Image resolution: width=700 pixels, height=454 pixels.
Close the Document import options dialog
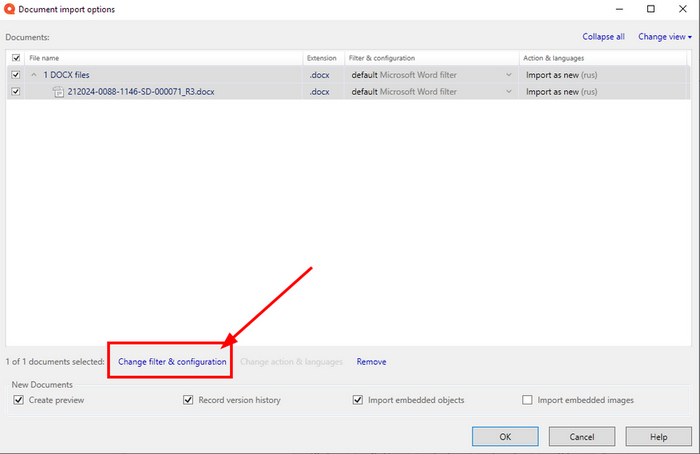pos(683,9)
